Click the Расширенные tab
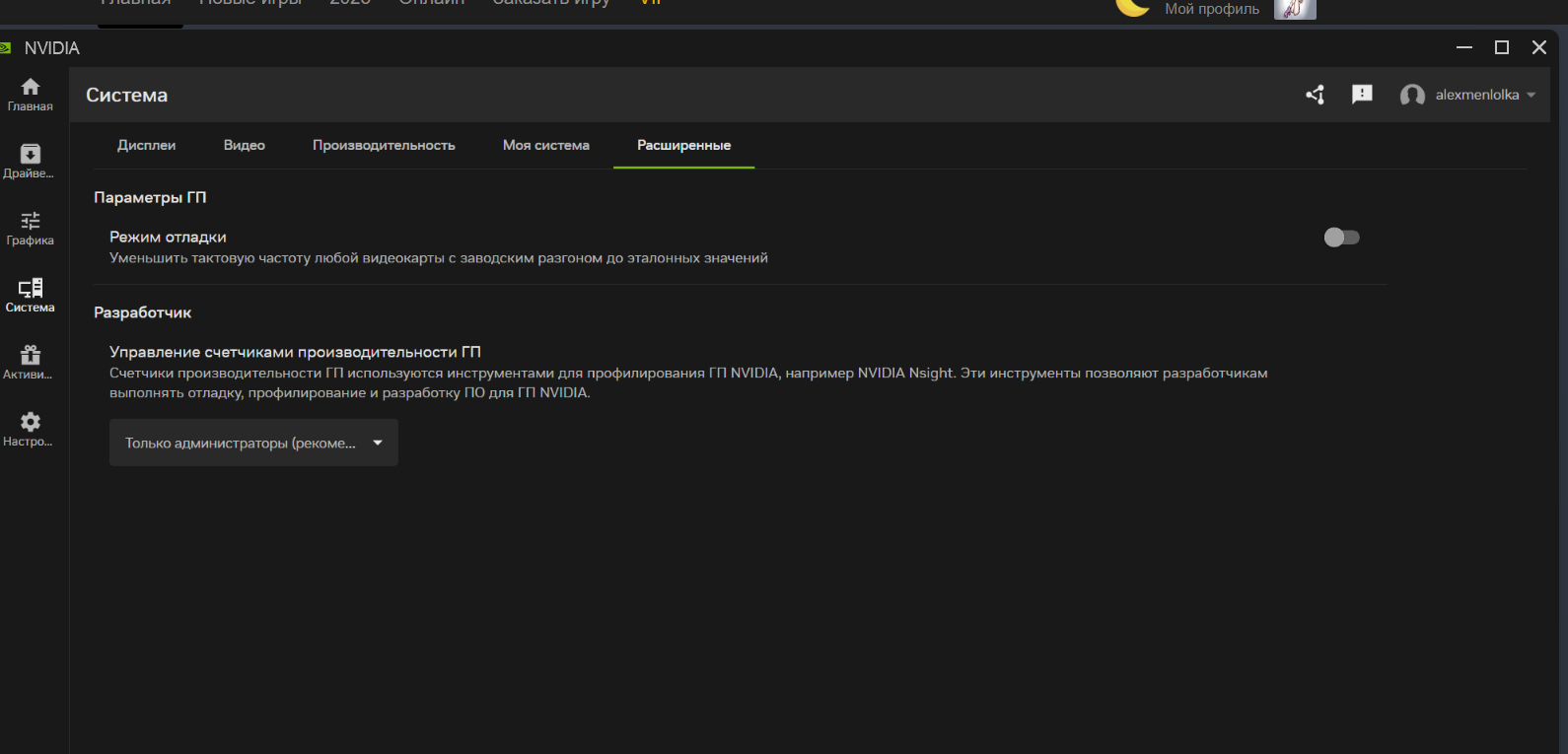 tap(683, 145)
